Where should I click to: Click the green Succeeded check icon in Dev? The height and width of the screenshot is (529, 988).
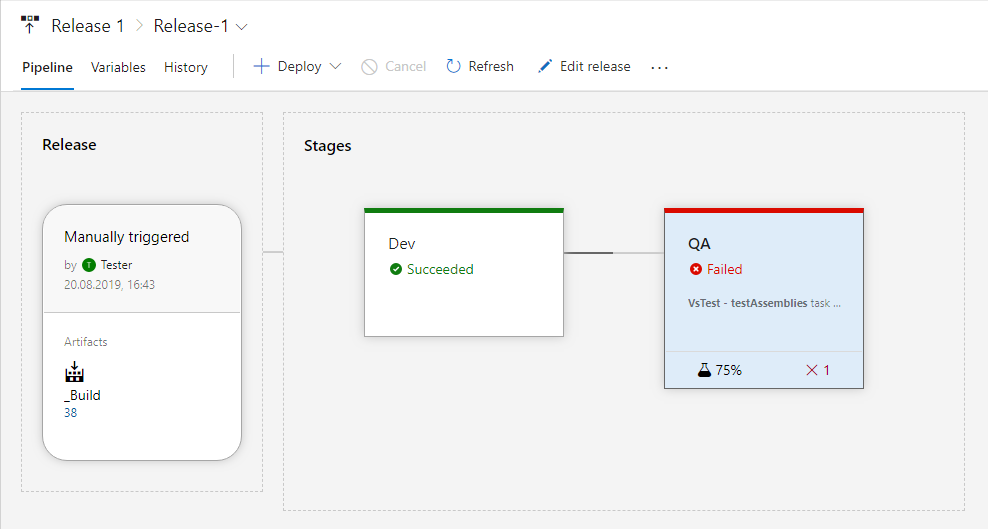click(396, 269)
